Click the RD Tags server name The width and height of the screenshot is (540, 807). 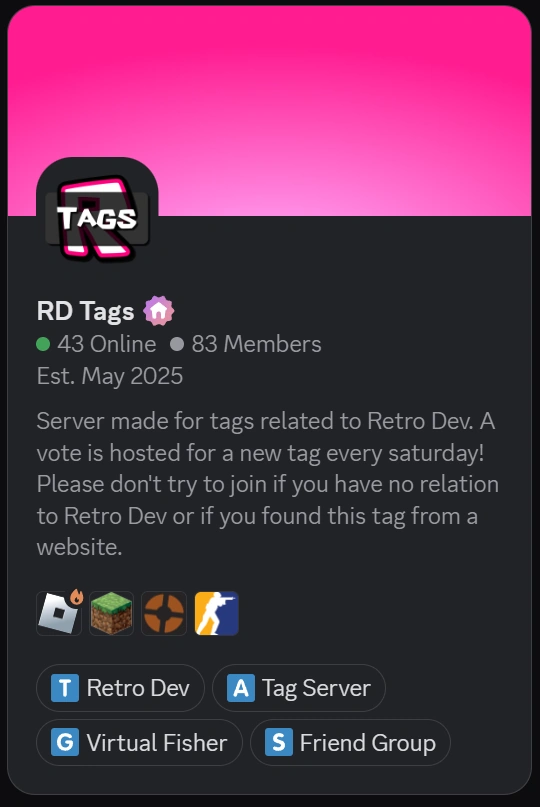click(x=85, y=311)
